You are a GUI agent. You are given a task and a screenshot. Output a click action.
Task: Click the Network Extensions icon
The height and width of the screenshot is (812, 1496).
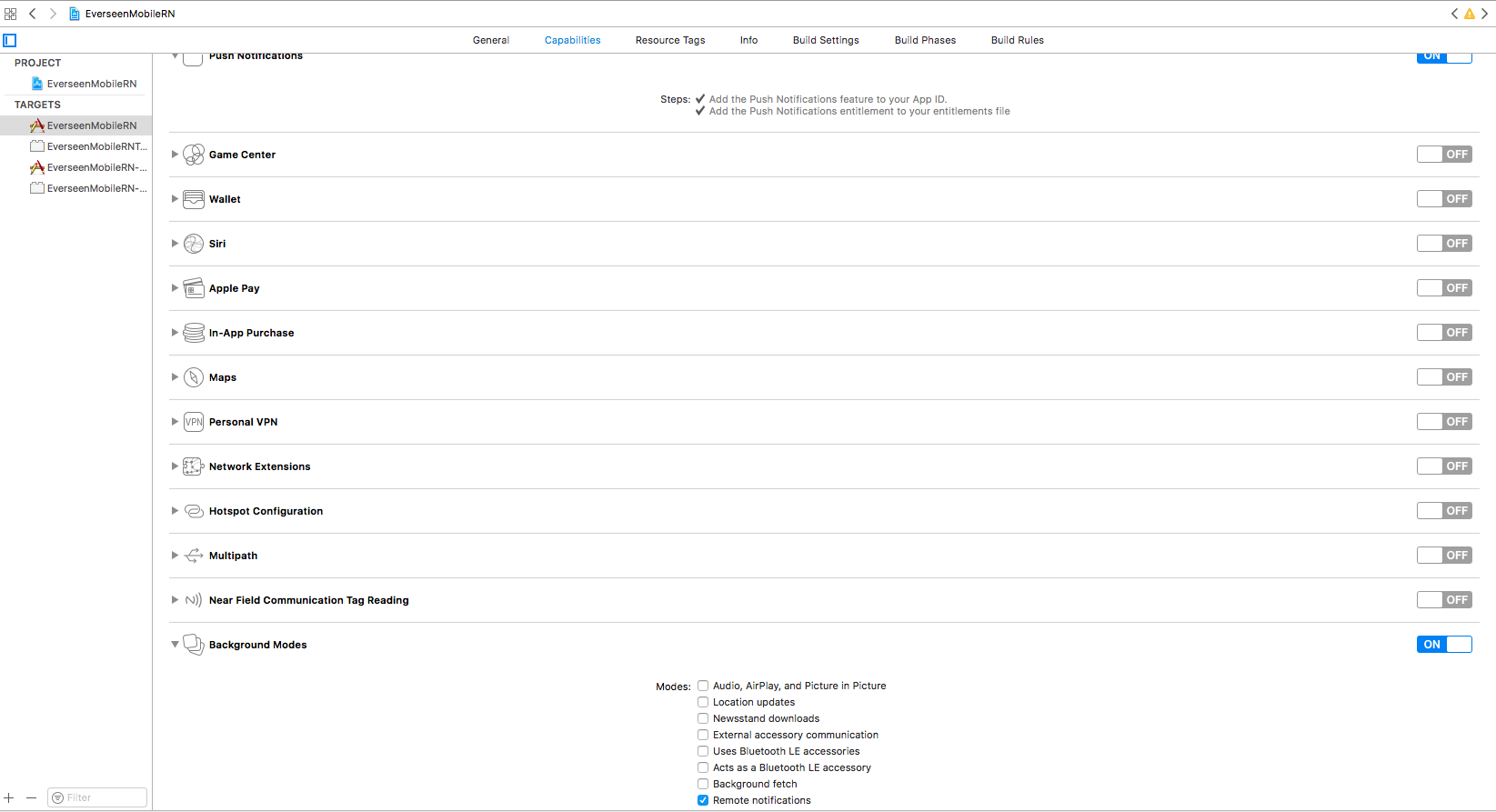pos(194,466)
